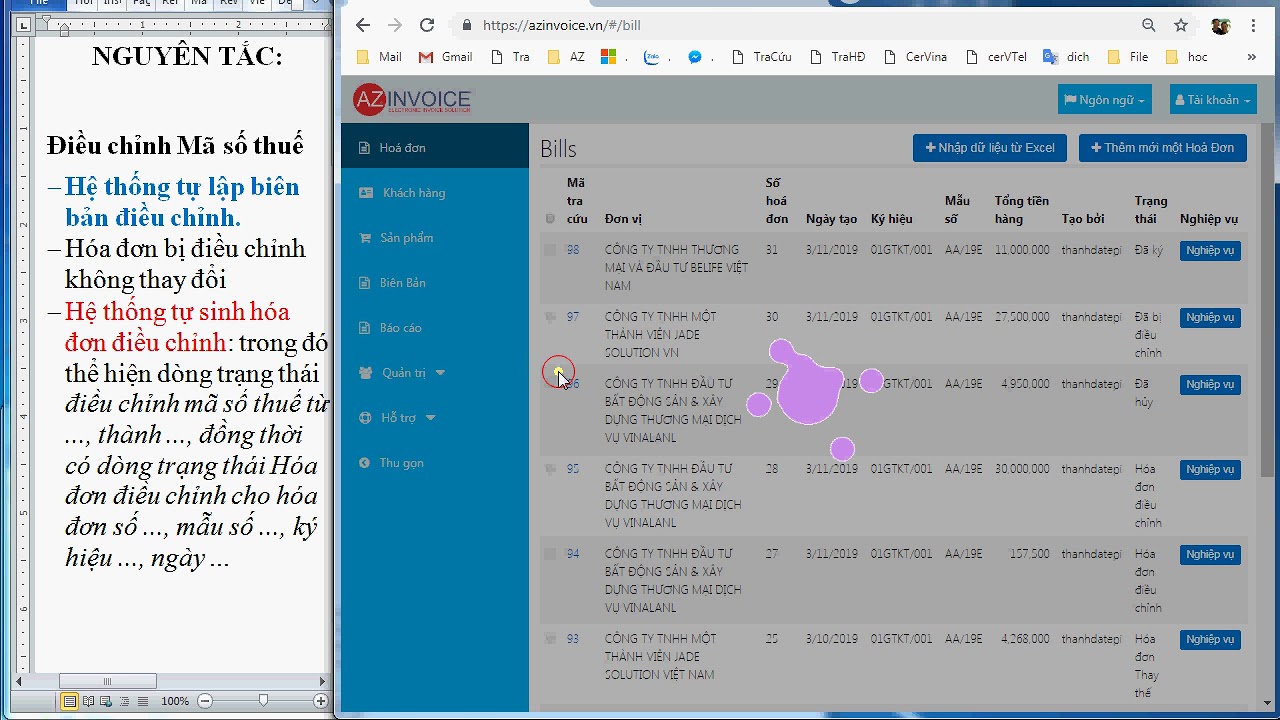
Task: Switch Word to Full Screen Reading view
Action: (89, 701)
